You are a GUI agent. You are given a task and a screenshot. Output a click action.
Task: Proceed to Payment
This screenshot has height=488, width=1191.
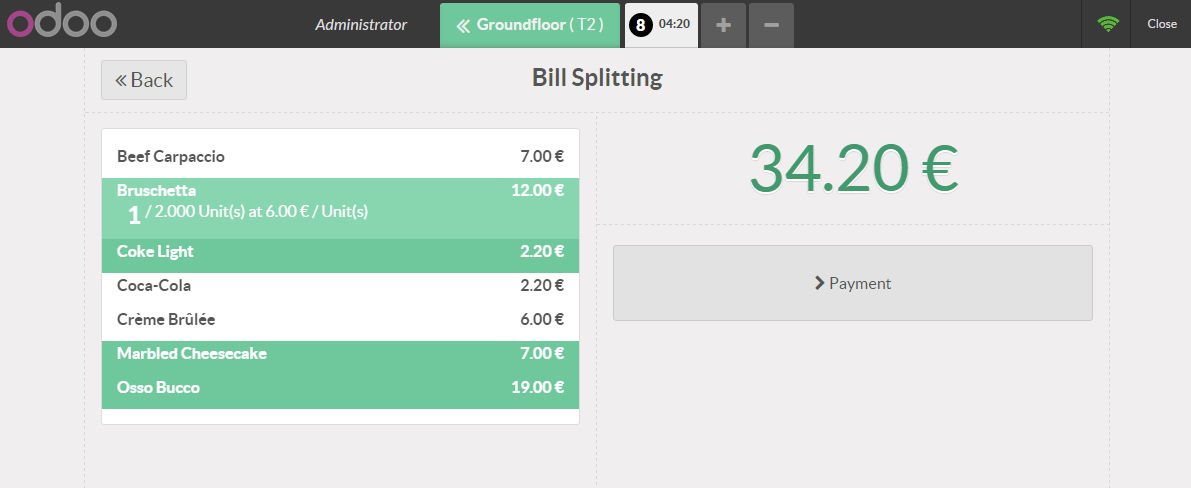point(852,283)
